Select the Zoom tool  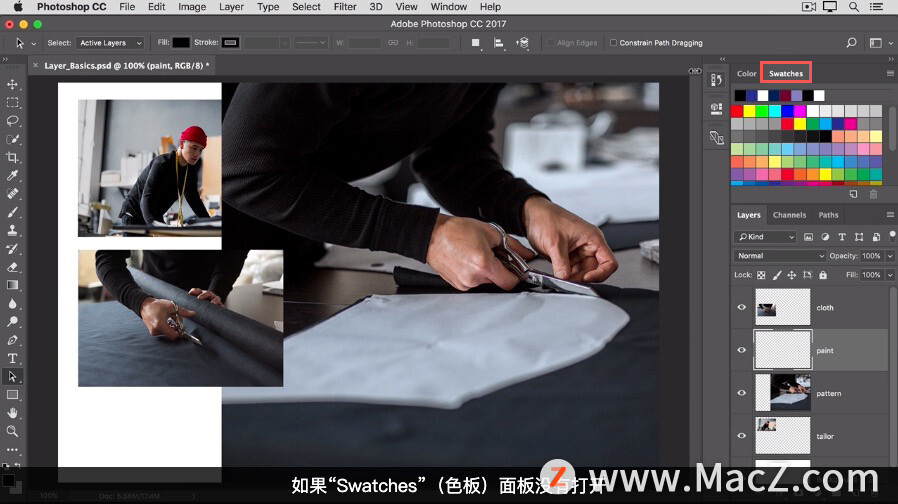coord(12,431)
